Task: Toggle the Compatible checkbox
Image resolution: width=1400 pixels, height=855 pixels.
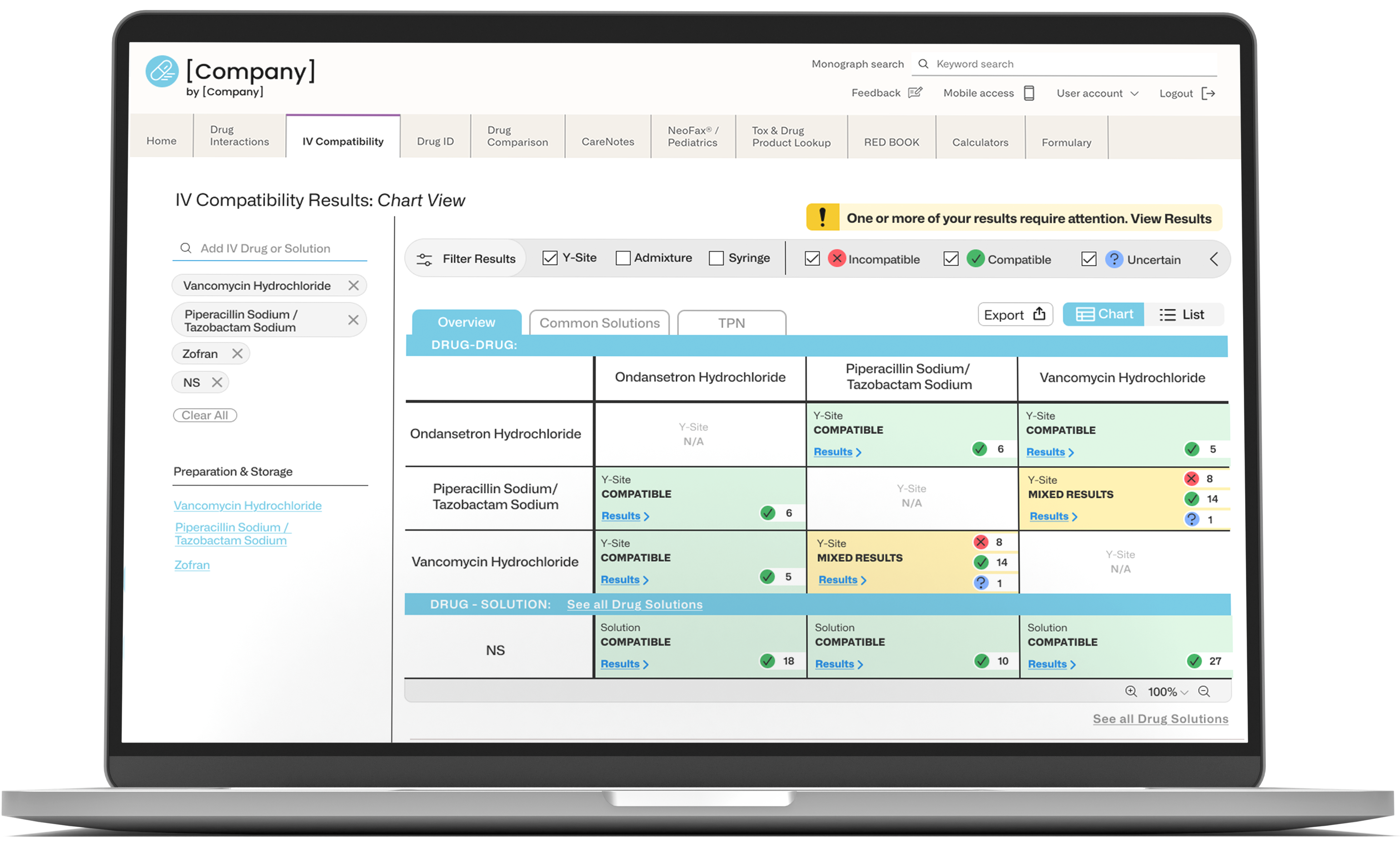Action: [x=950, y=259]
